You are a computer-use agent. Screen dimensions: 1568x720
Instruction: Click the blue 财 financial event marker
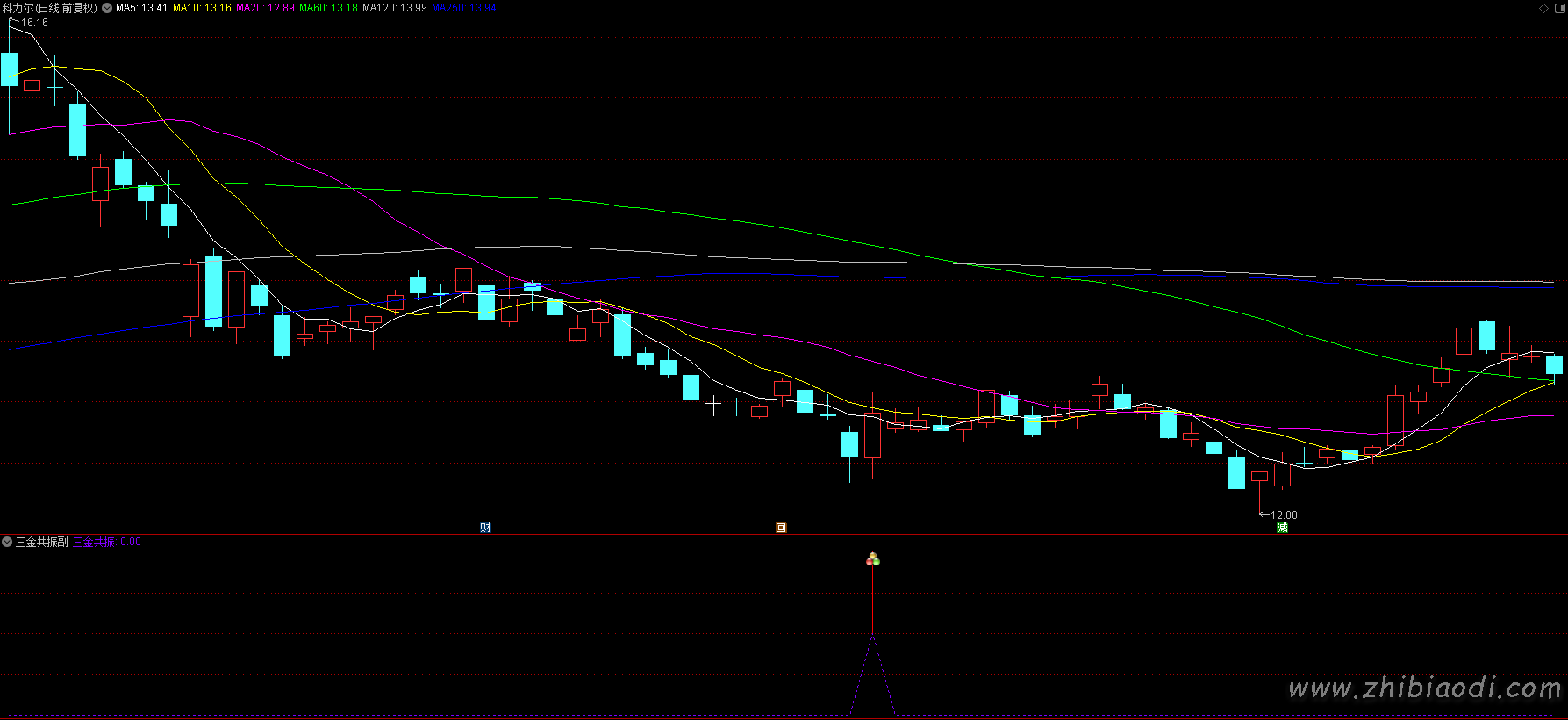(485, 528)
